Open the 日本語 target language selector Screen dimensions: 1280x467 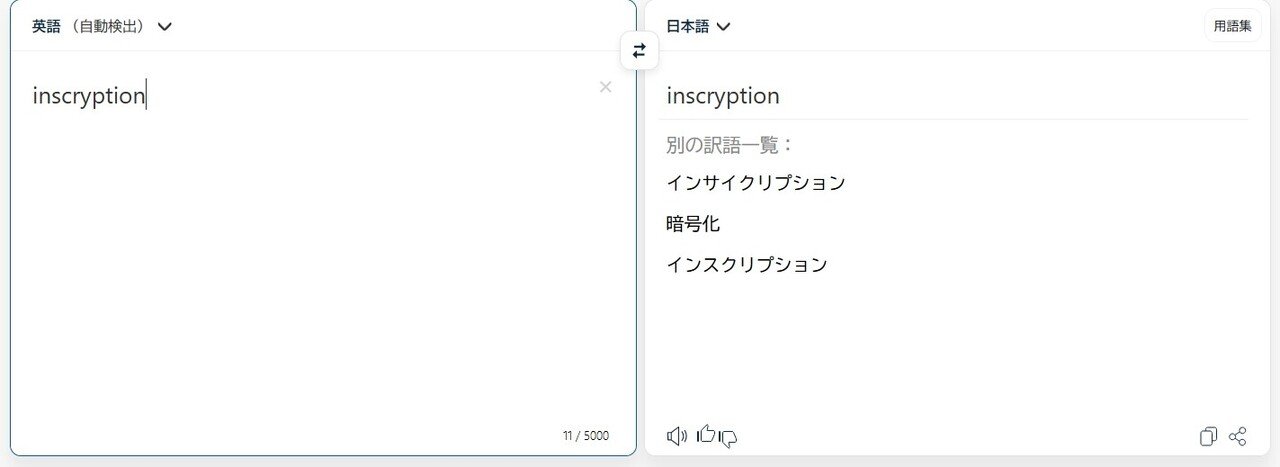688,26
